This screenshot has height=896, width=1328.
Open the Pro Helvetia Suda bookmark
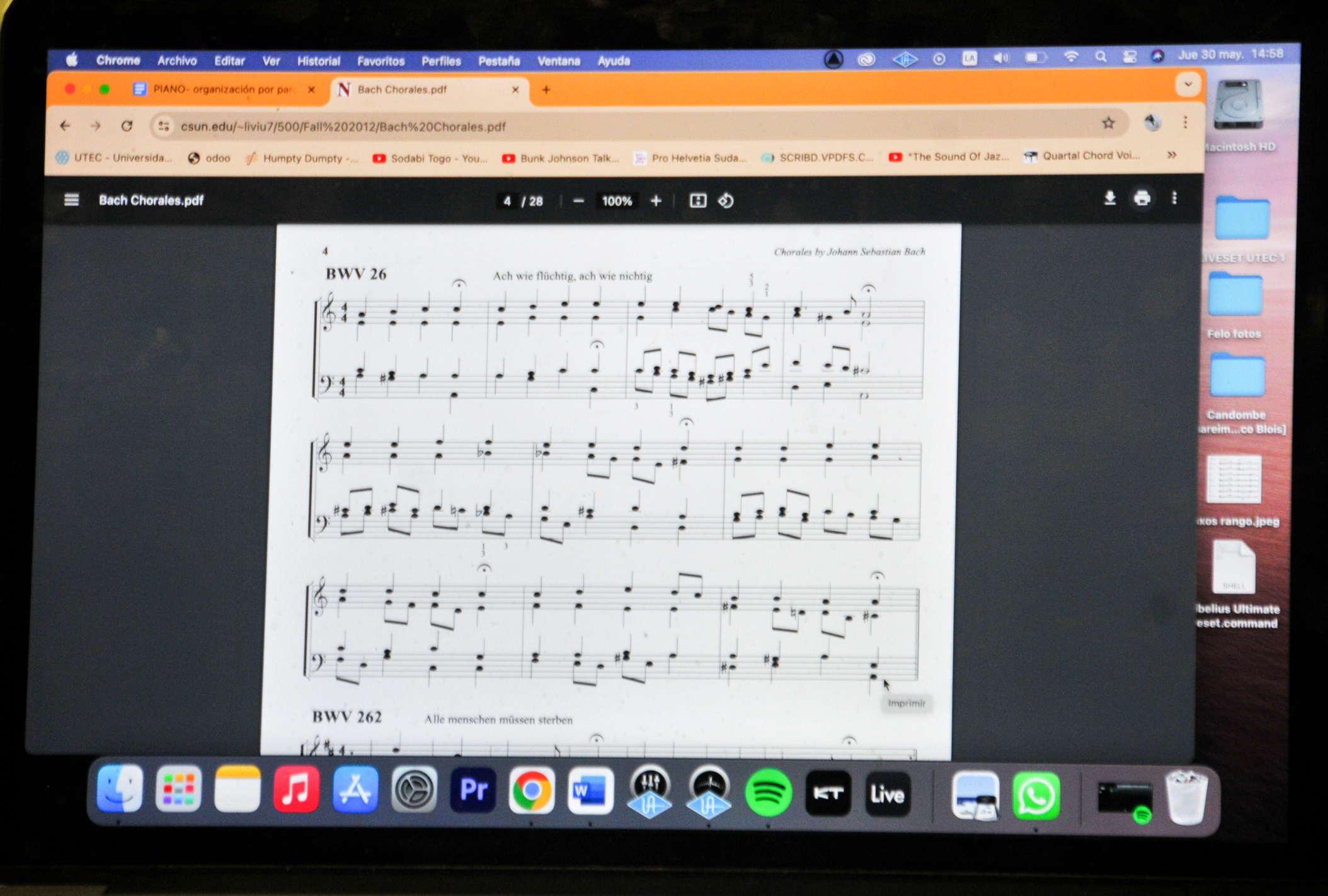[x=690, y=158]
